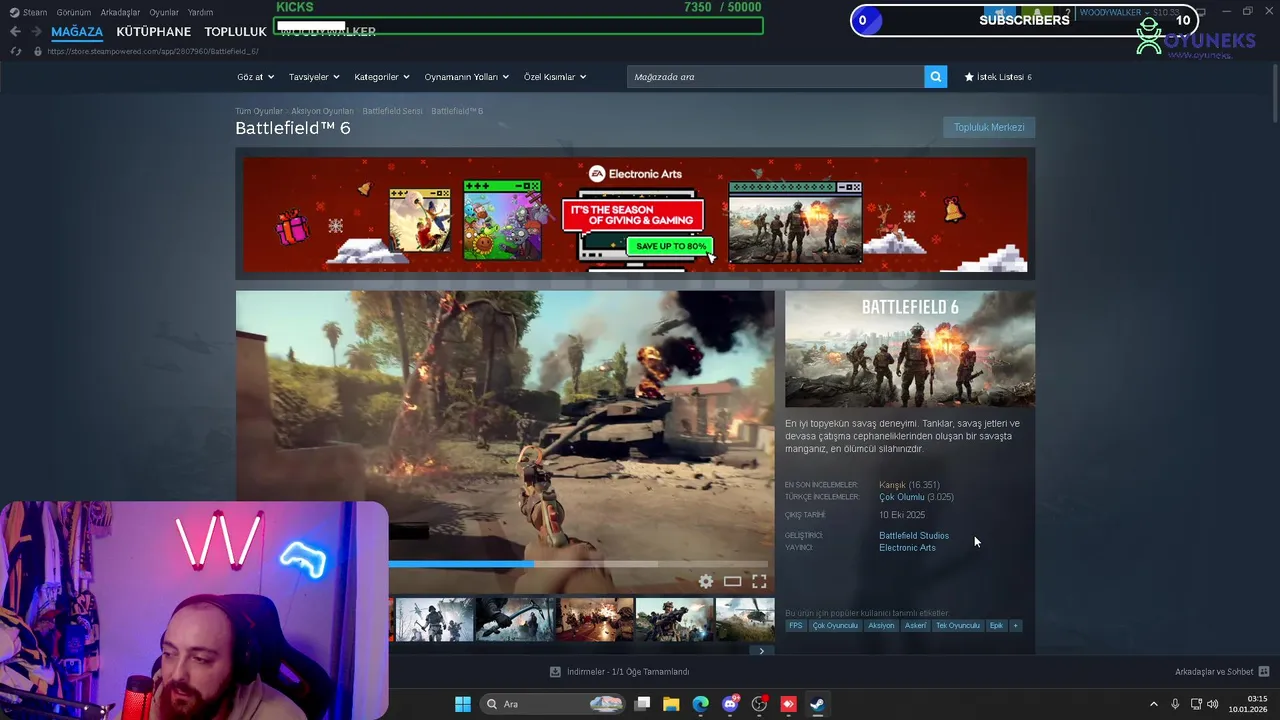The width and height of the screenshot is (1280, 720).
Task: Open Çok Olumlu Turkish reviews summary
Action: click(x=902, y=497)
